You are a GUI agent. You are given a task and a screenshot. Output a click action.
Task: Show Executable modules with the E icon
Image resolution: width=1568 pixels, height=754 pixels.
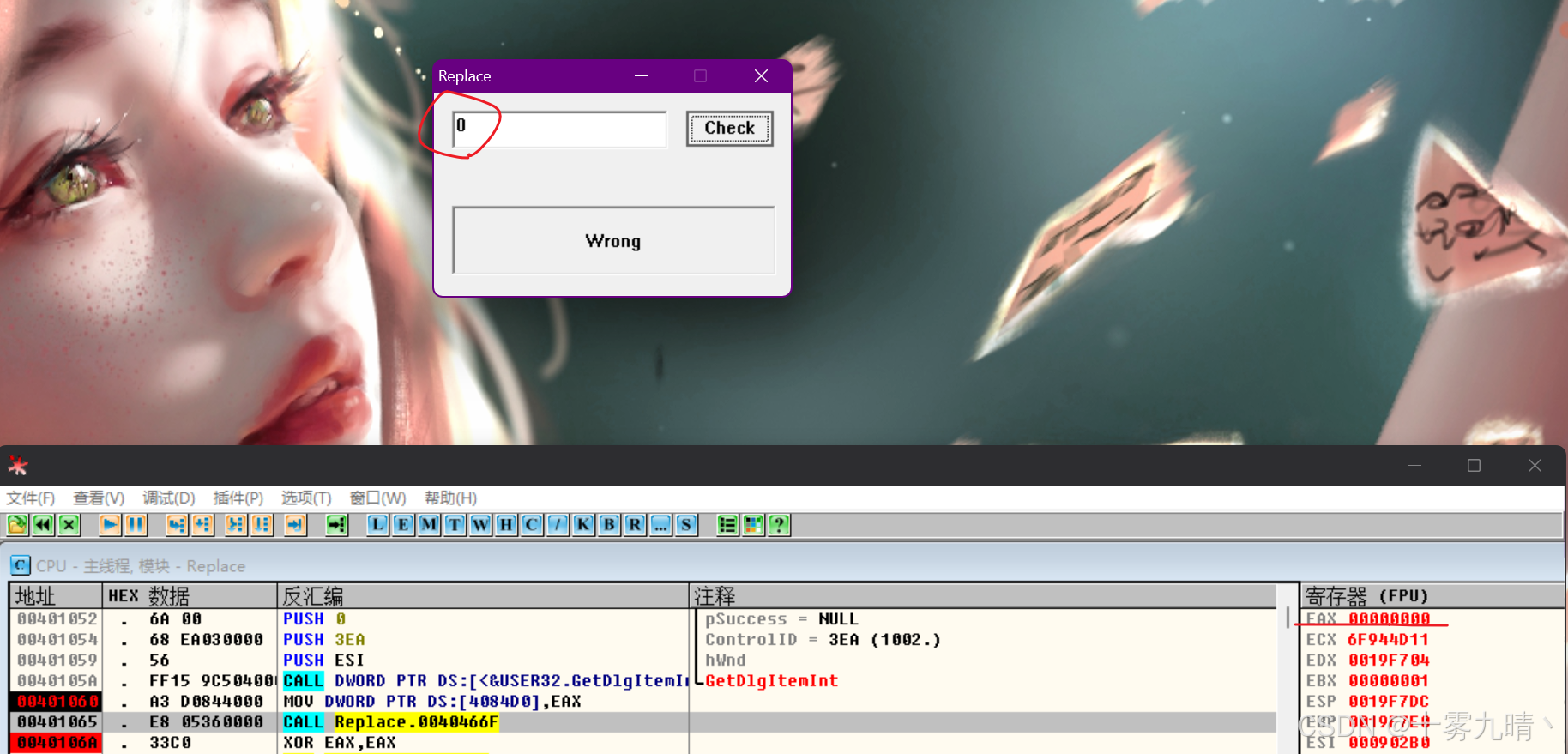(x=403, y=525)
